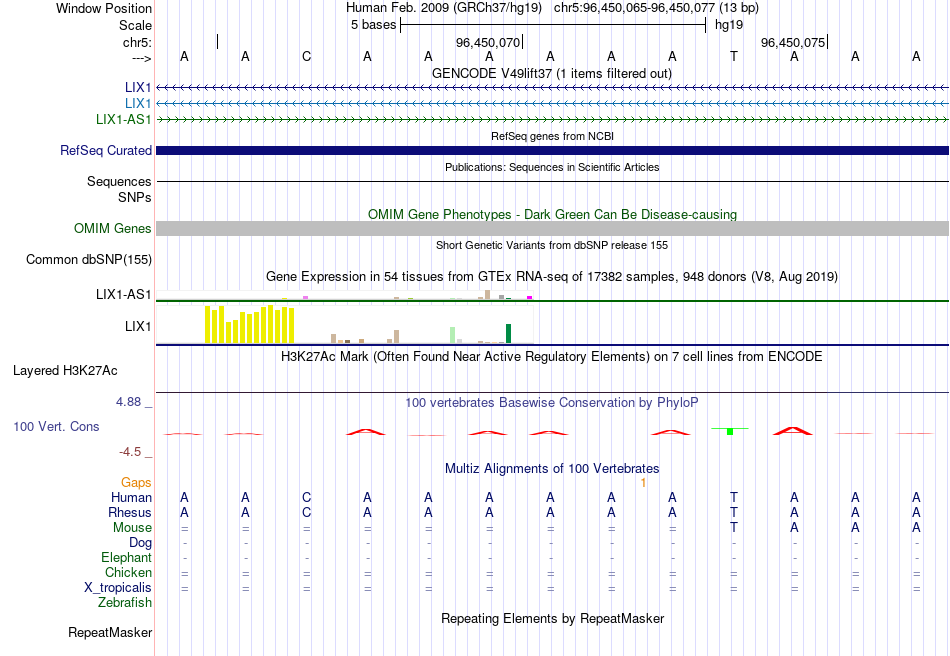Click the Rhesus alignment row label

(x=130, y=512)
